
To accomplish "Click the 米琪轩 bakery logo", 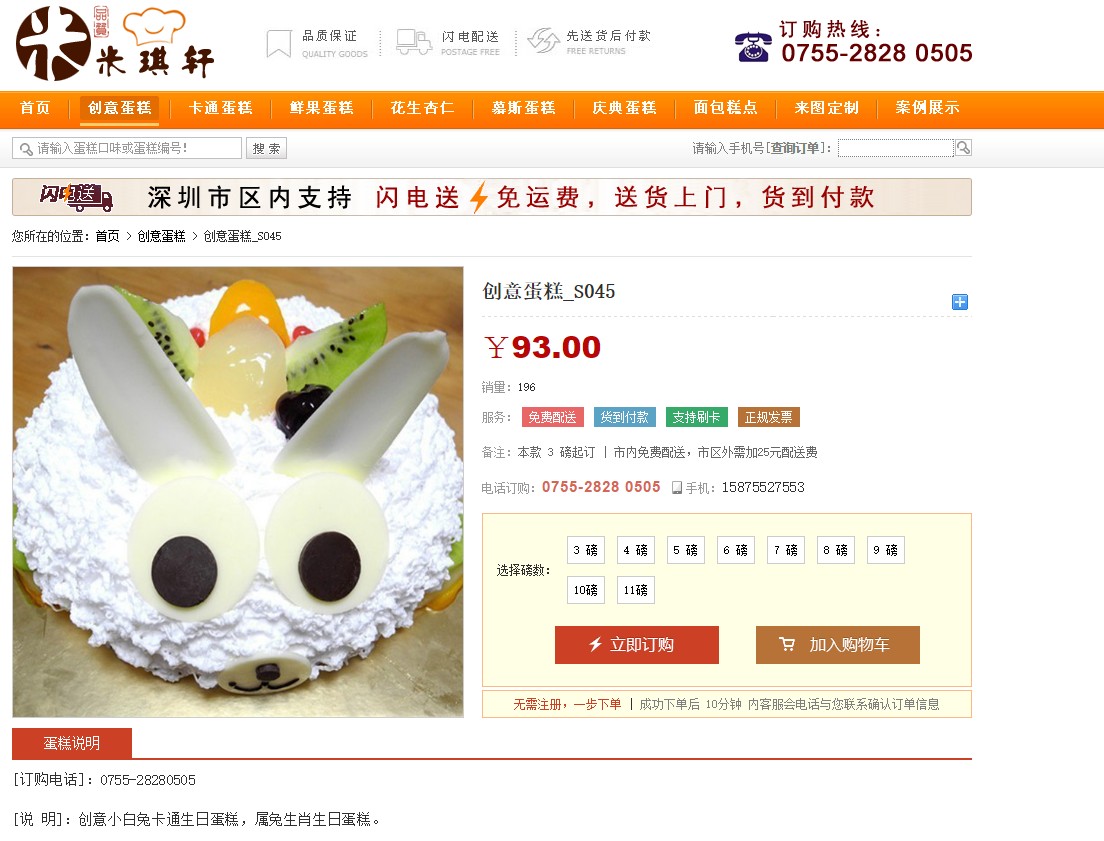I will tap(115, 43).
